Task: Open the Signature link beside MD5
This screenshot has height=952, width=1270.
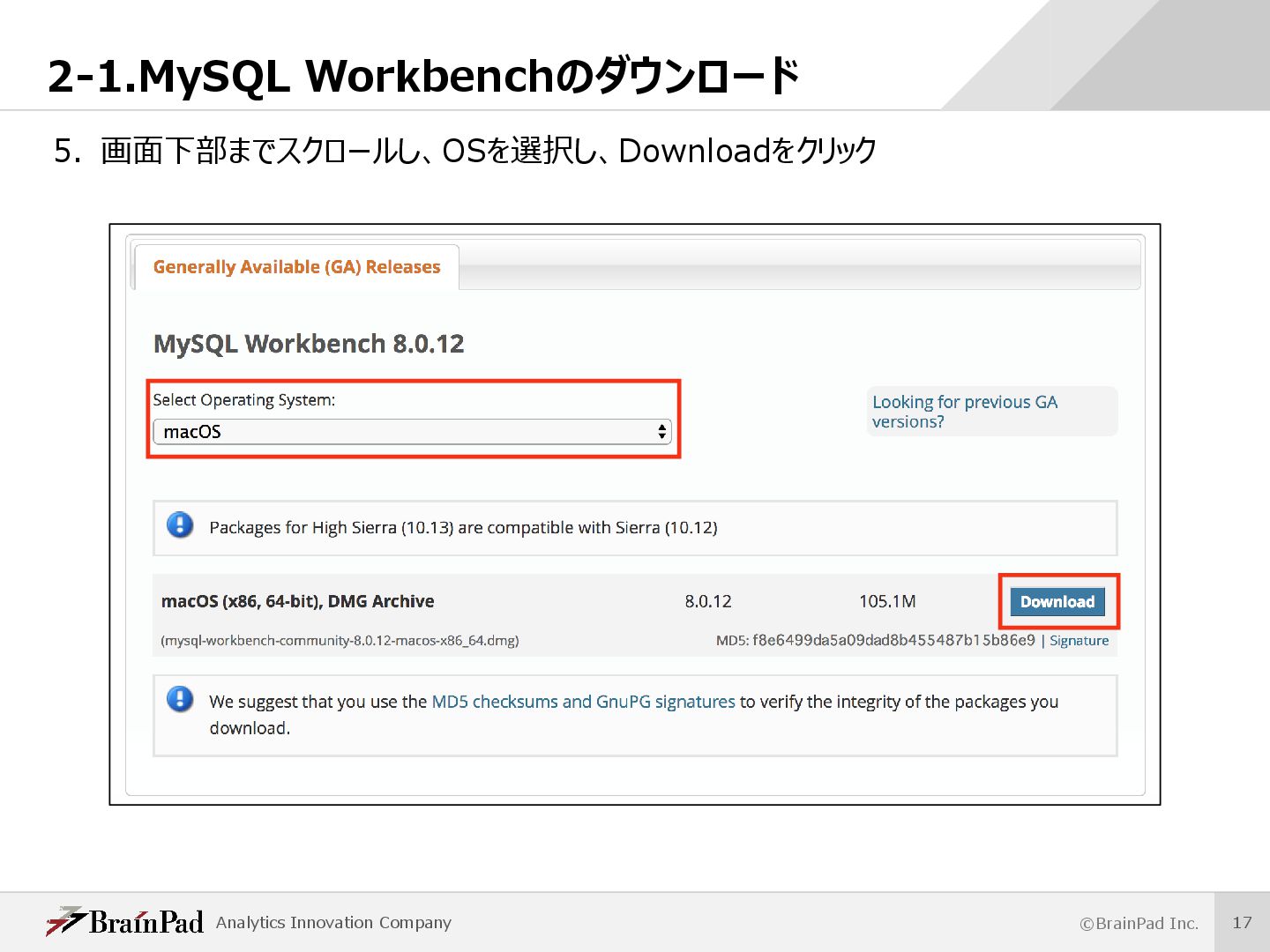Action: (1079, 641)
